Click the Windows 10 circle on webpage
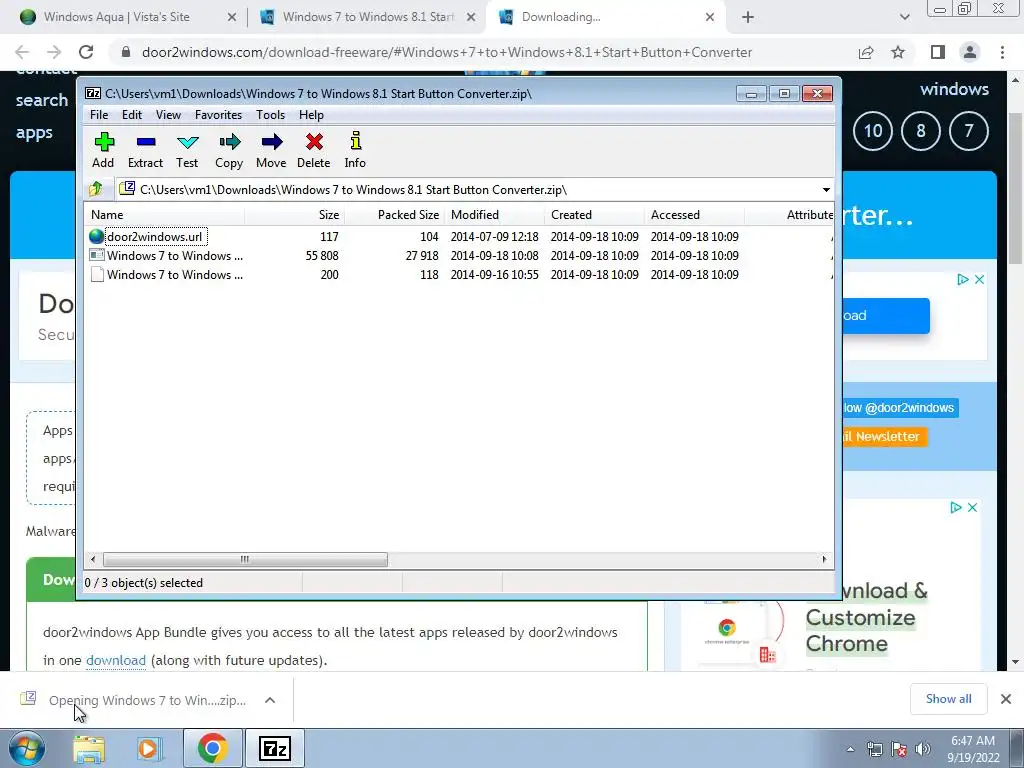This screenshot has width=1024, height=768. (x=873, y=131)
